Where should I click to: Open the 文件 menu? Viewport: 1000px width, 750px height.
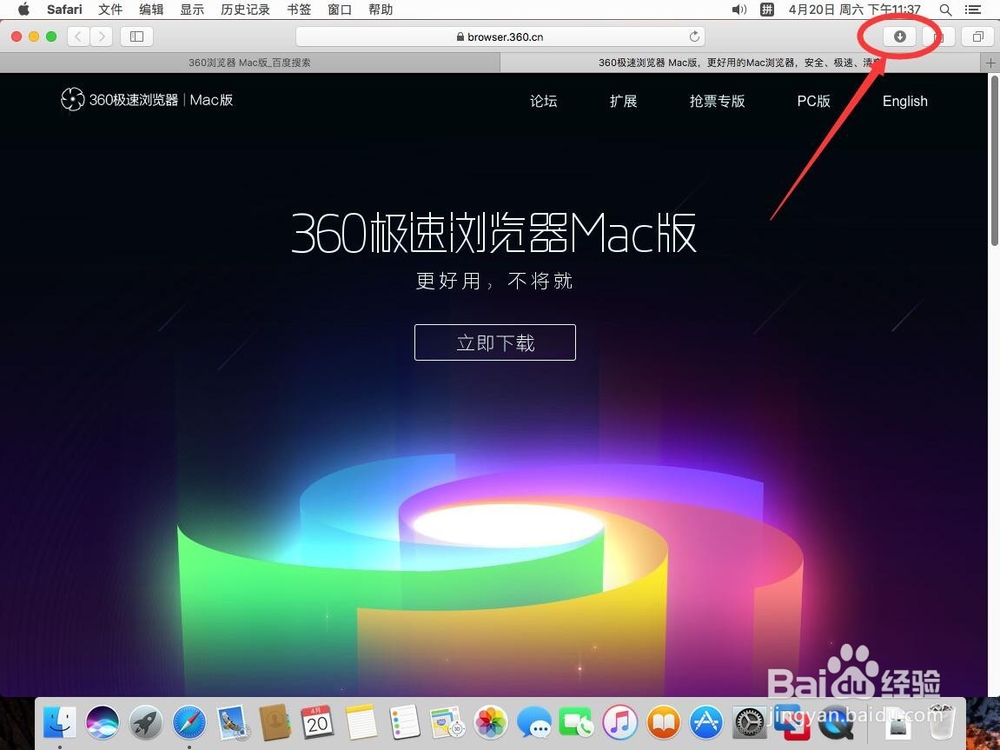110,10
